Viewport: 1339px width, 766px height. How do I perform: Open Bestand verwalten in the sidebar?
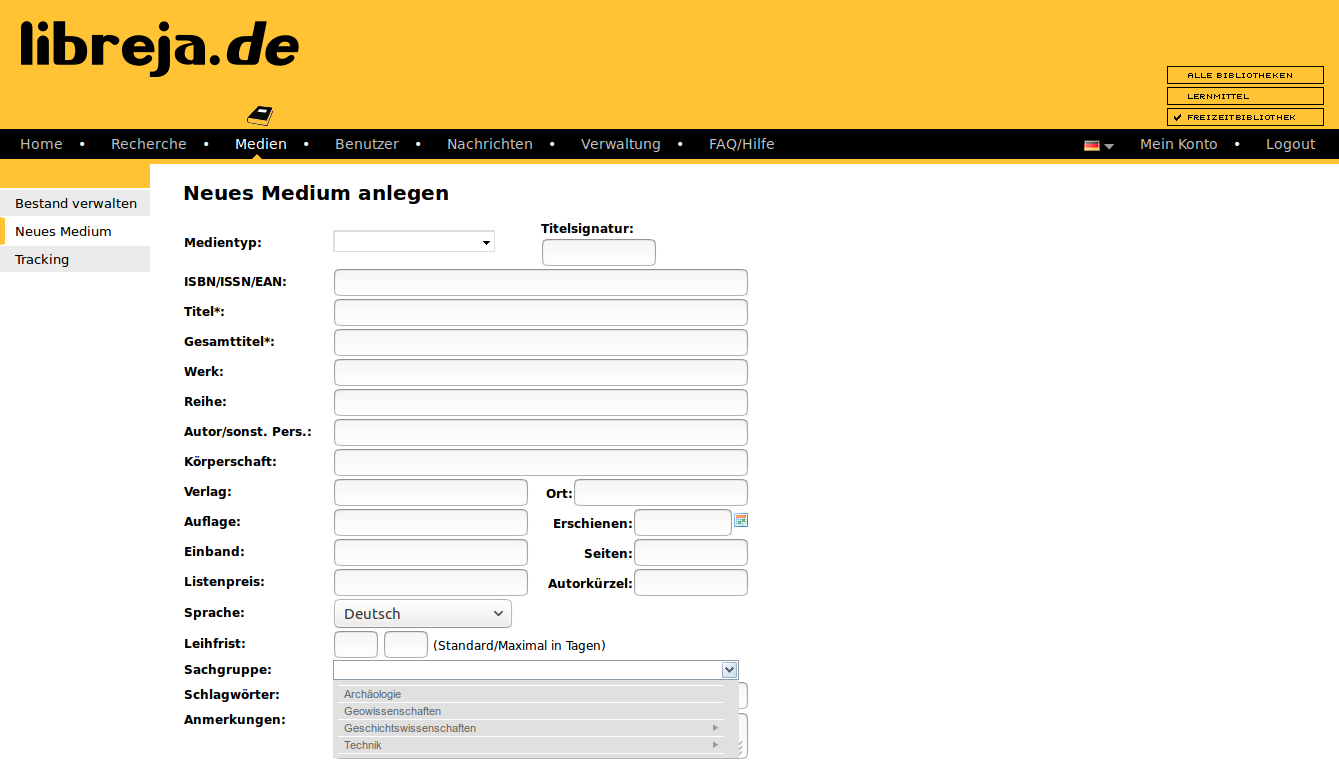click(76, 203)
